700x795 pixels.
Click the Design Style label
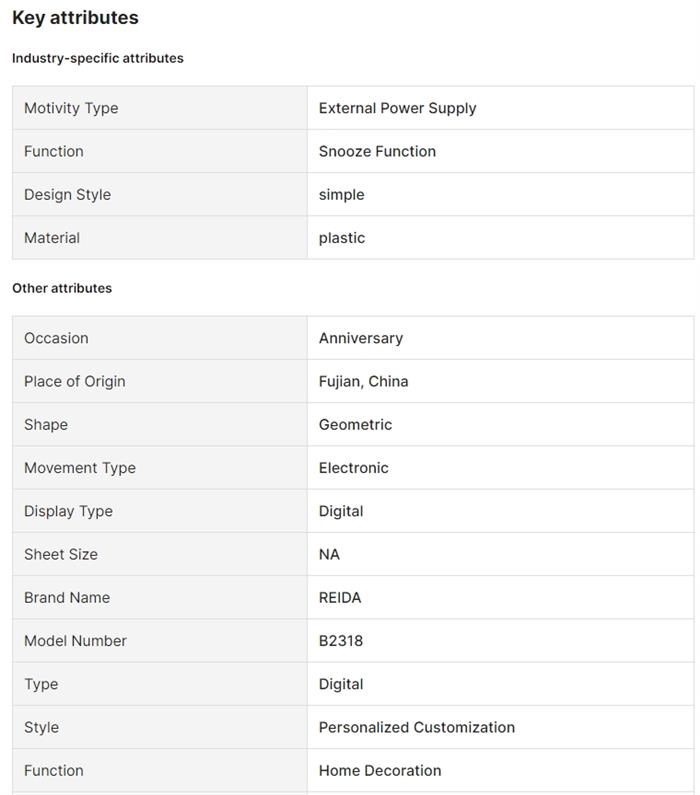pyautogui.click(x=67, y=194)
